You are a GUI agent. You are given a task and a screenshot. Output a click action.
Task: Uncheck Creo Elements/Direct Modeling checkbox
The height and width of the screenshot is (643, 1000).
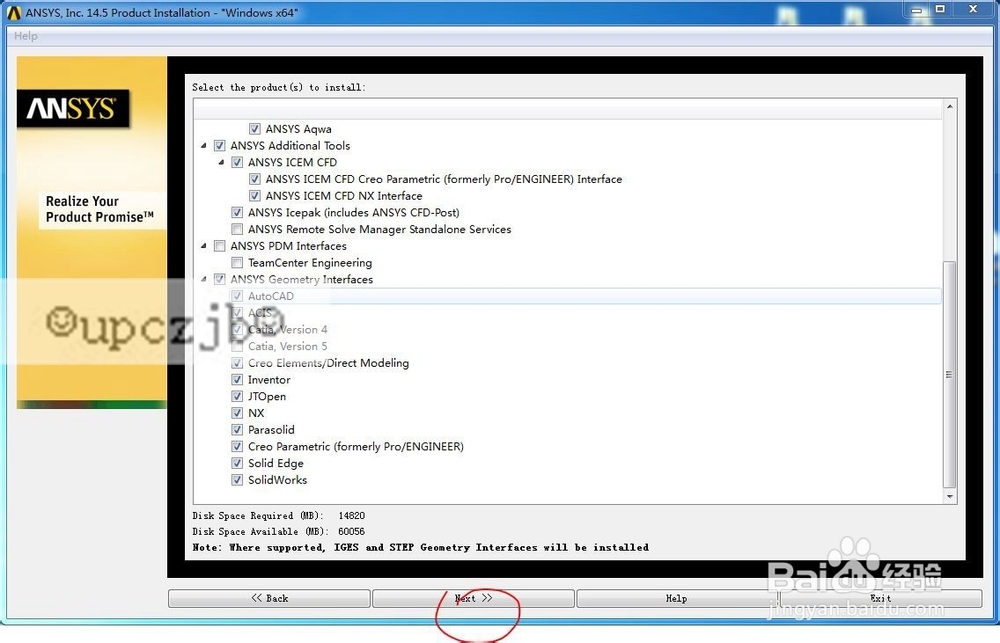coord(237,363)
